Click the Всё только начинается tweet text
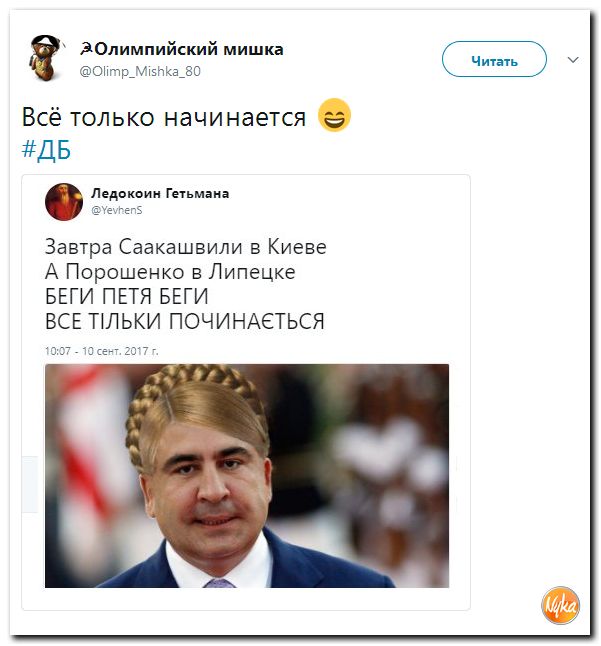 click(x=164, y=117)
